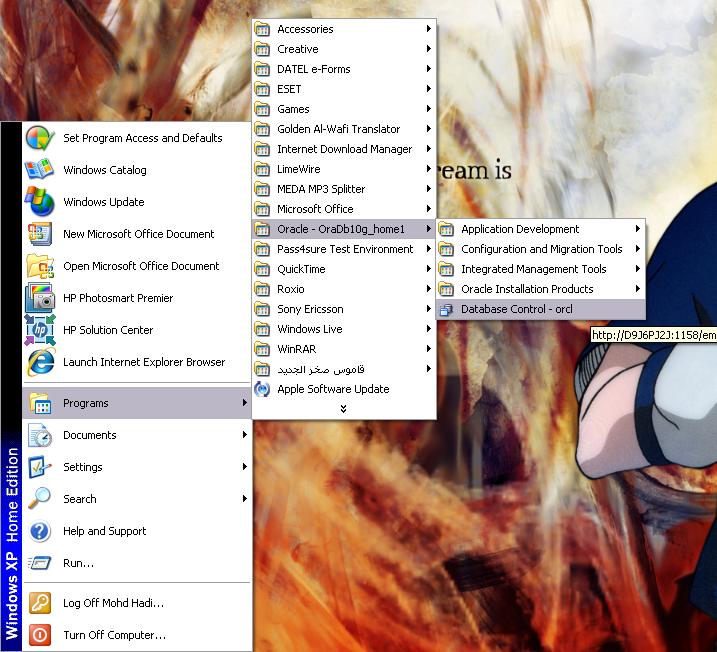This screenshot has height=652, width=717.
Task: Open the Internet Download Manager folder
Action: coord(344,149)
